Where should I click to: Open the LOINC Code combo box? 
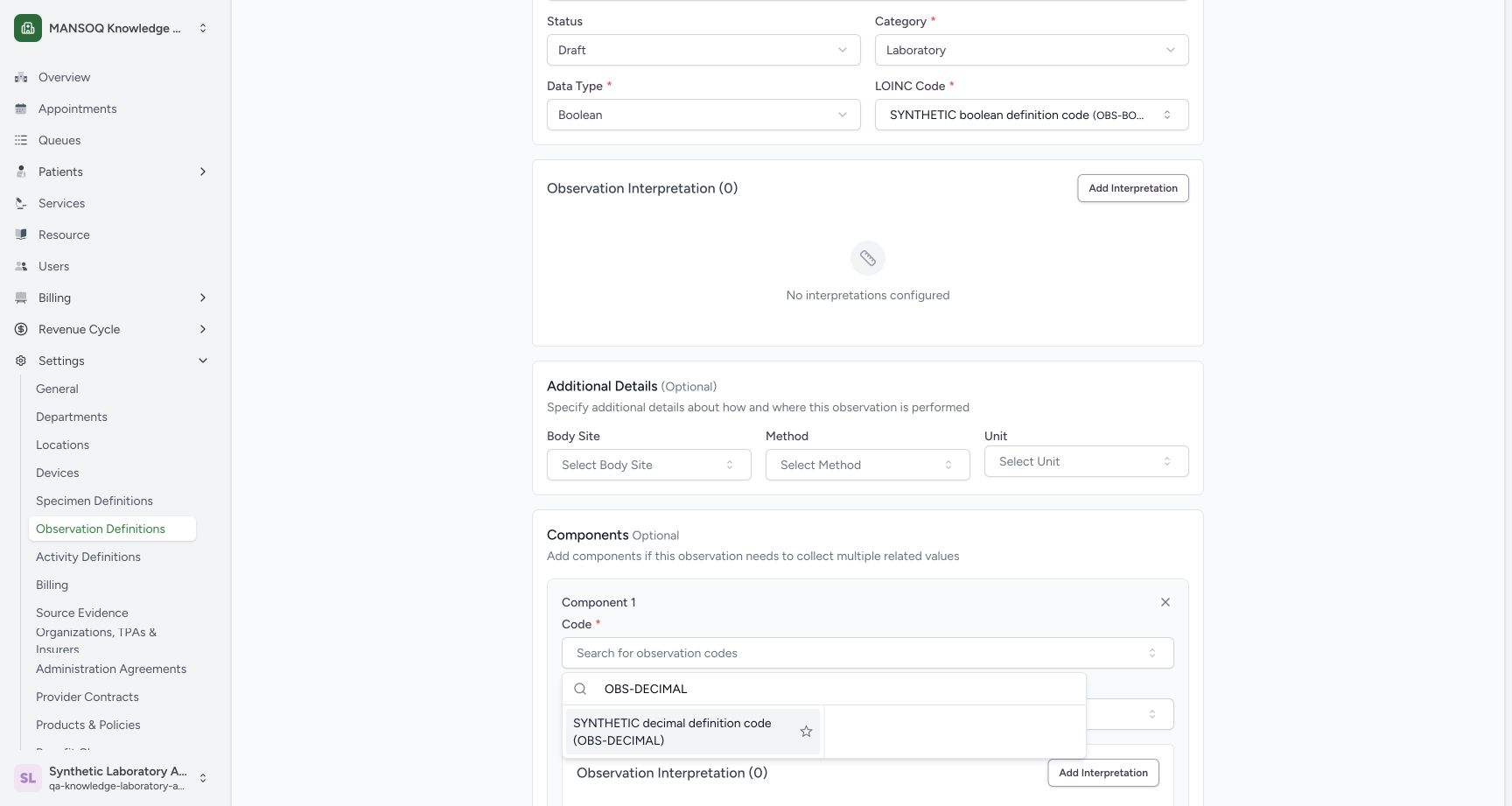pos(1032,115)
